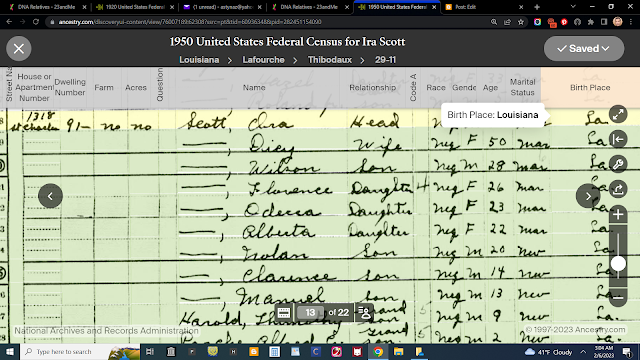Select the Race column header
This screenshot has height=360, width=640.
436,87
